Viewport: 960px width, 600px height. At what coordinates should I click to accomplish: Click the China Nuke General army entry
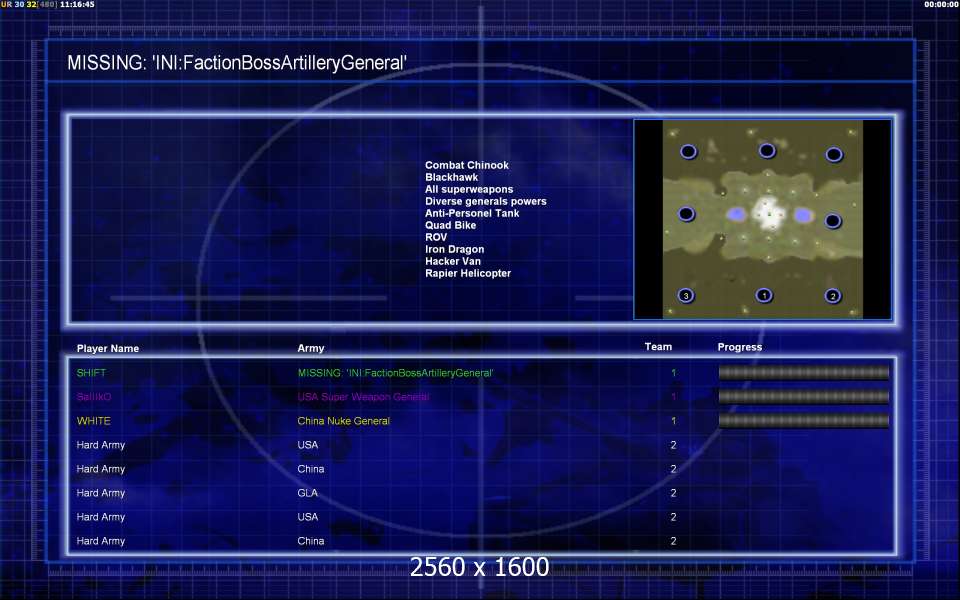click(x=343, y=421)
